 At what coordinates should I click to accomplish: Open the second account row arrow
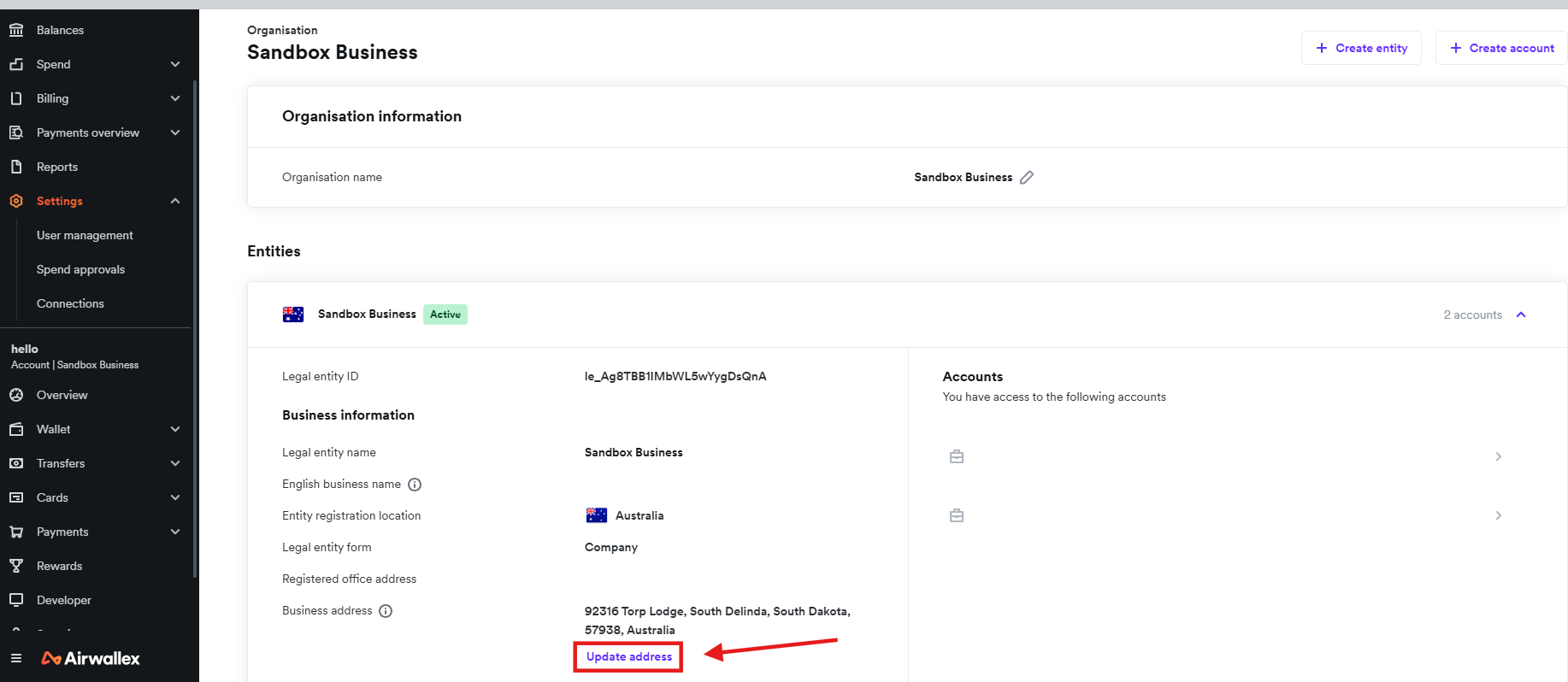pos(1498,515)
